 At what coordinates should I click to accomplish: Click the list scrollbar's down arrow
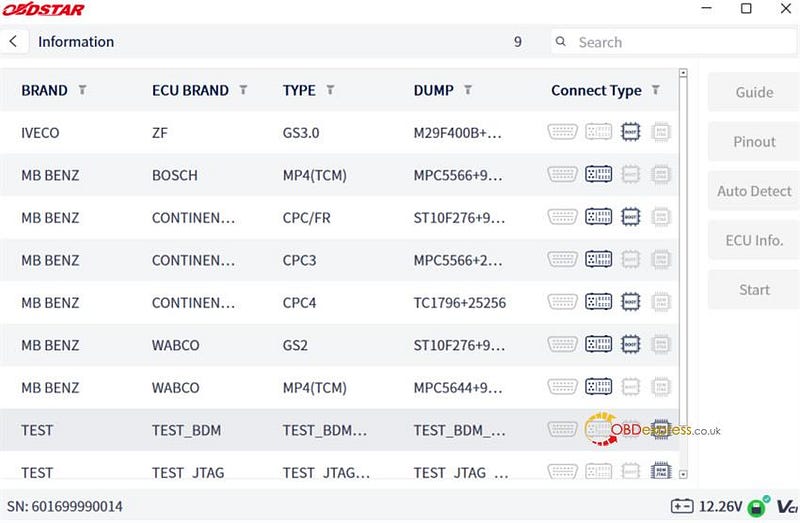(683, 474)
